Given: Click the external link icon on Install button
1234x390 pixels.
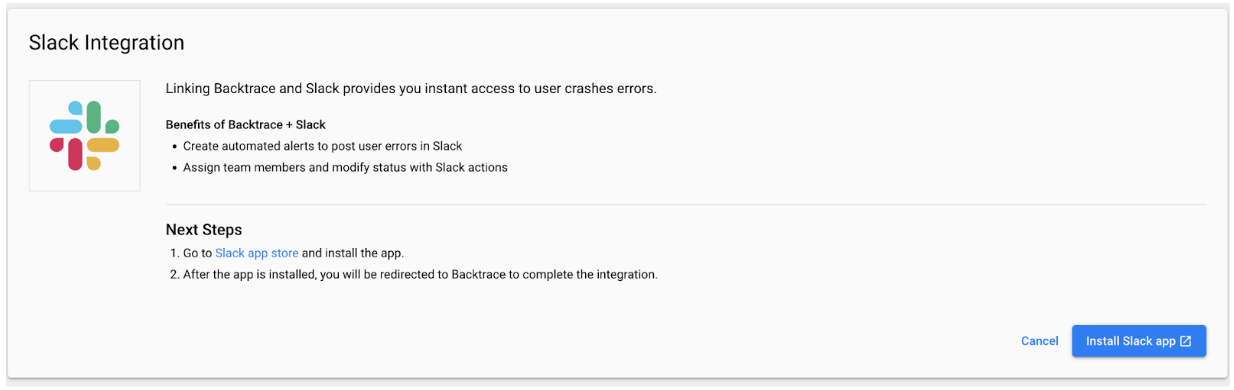Looking at the screenshot, I should (x=1186, y=341).
